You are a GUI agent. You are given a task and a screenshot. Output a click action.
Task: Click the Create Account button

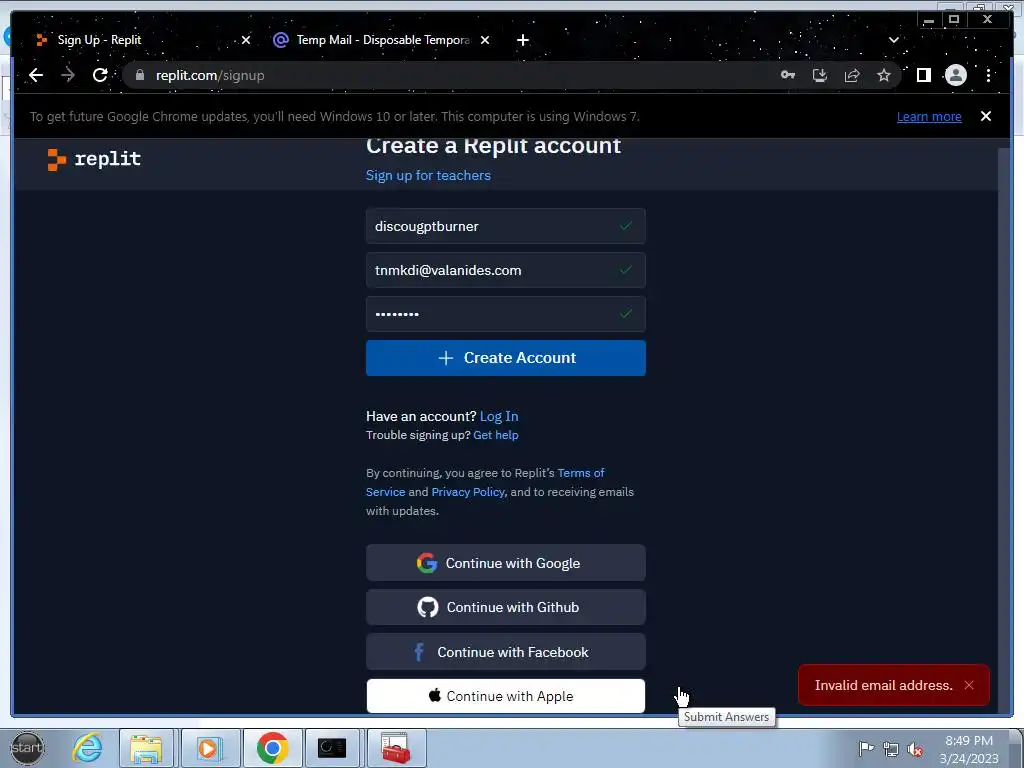505,358
